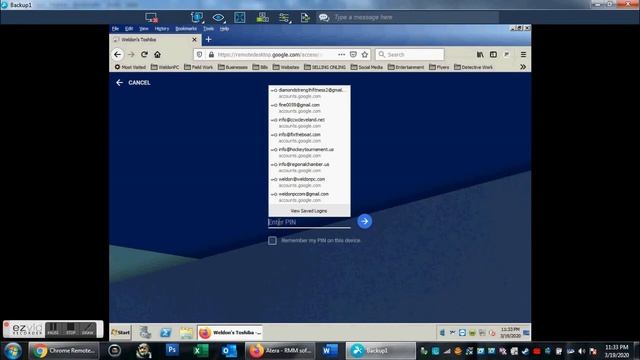
Task: Open the Tools menu in Firefox
Action: pyautogui.click(x=208, y=29)
